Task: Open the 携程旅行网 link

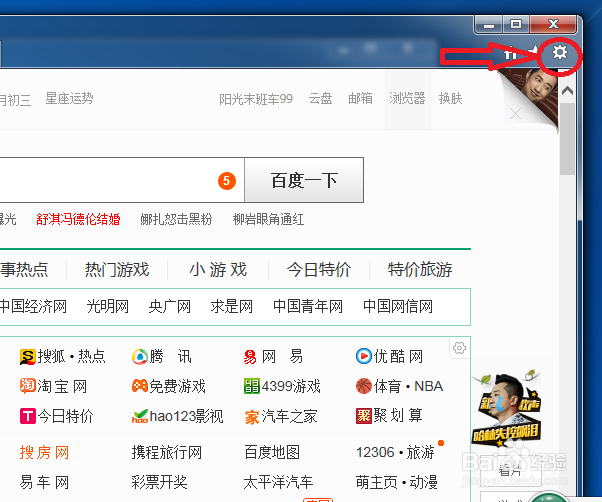Action: click(x=167, y=452)
